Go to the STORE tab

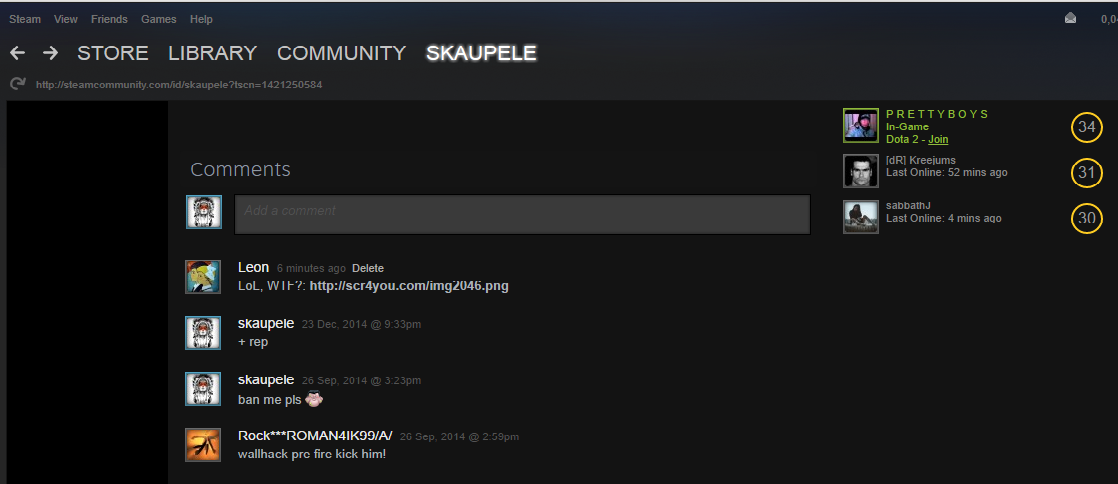[113, 53]
